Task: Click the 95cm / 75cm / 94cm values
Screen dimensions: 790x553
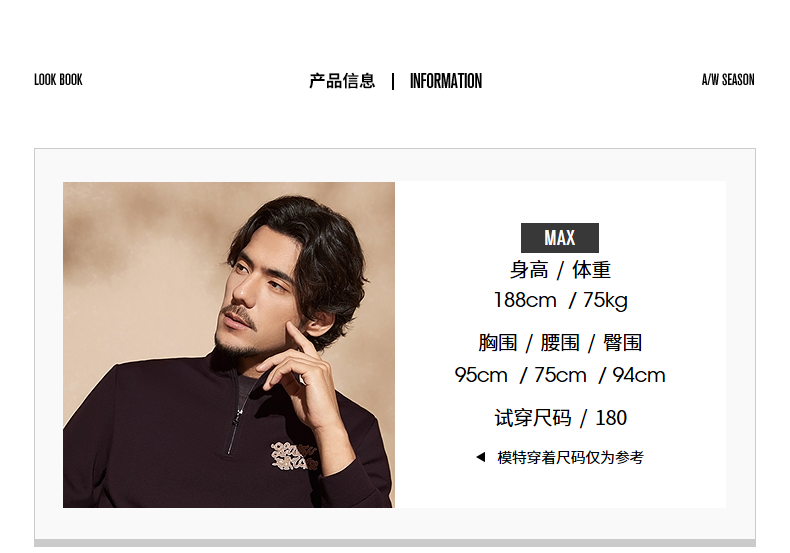Action: pos(560,375)
